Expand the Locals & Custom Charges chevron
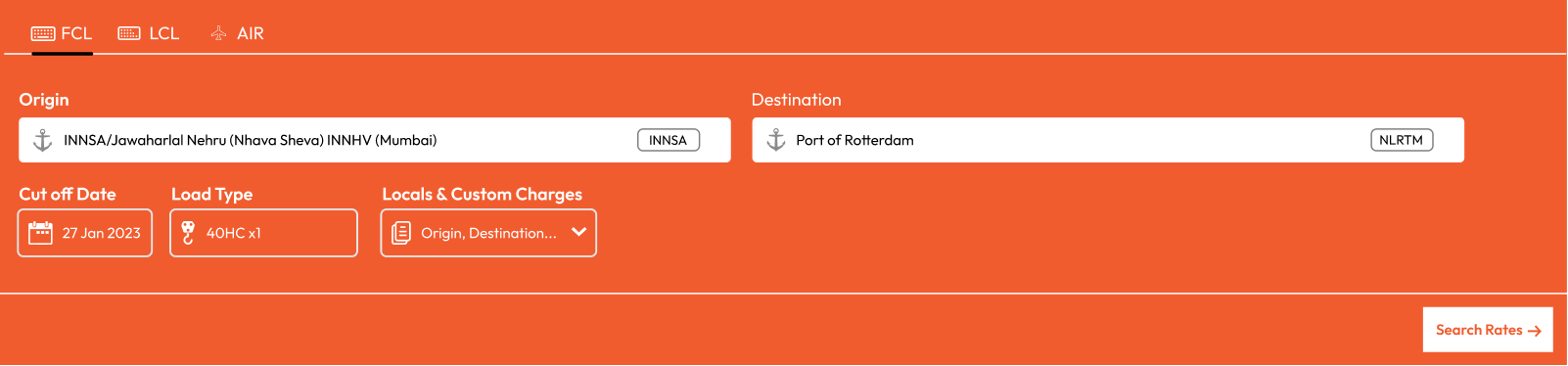This screenshot has height=366, width=1568. (x=578, y=232)
